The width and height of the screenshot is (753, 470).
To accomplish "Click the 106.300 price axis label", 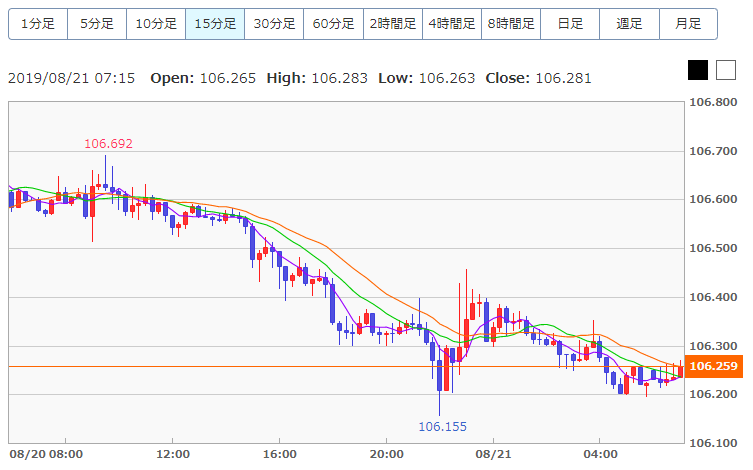I will pyautogui.click(x=713, y=346).
